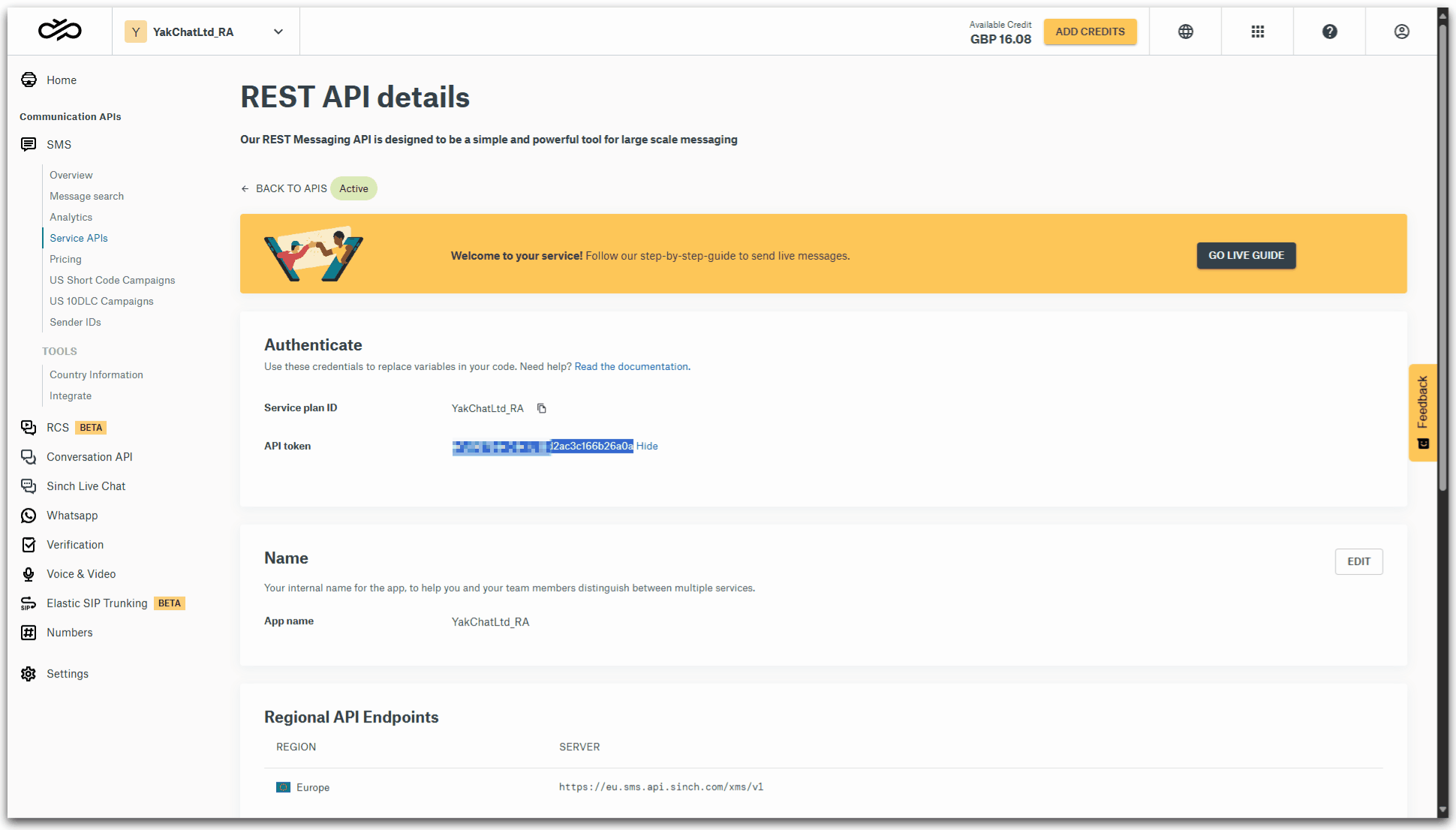The image size is (1456, 830).
Task: Click the Europe server URL
Action: (x=661, y=787)
